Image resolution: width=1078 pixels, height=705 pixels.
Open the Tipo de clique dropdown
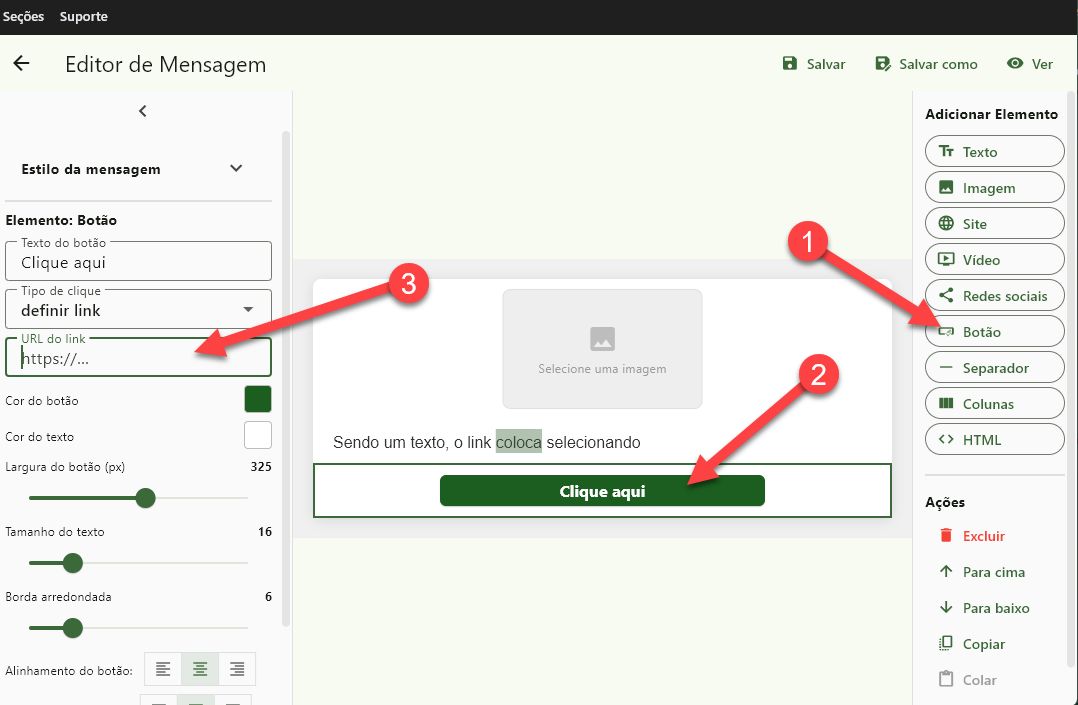(138, 310)
